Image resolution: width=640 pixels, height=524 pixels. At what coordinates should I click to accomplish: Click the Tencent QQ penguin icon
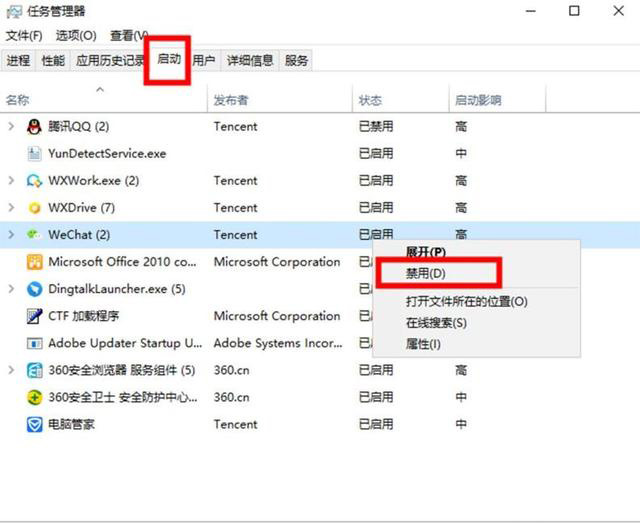34,127
